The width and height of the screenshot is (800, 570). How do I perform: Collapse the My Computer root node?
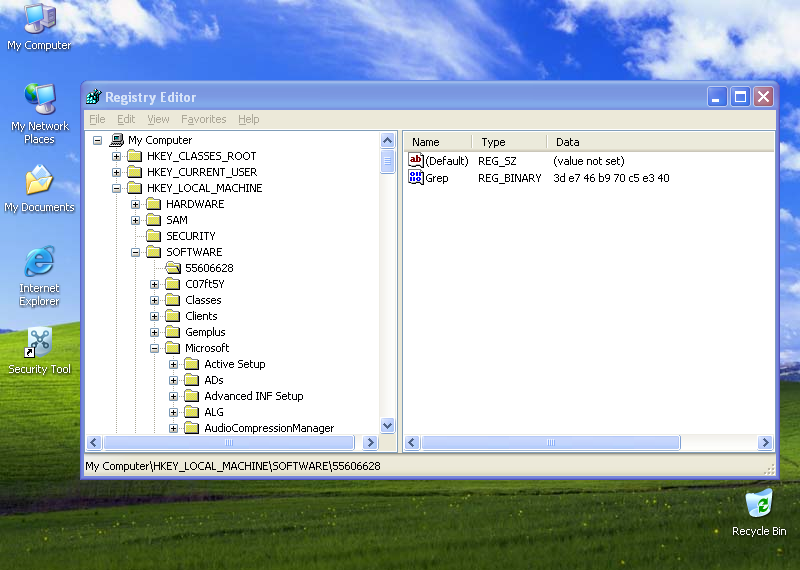tap(97, 140)
